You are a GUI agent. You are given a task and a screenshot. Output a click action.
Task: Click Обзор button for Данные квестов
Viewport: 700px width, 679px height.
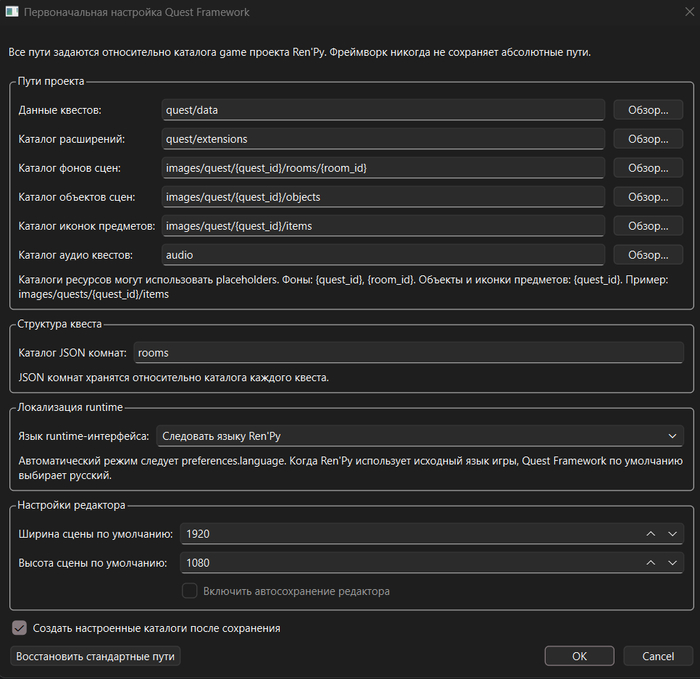pos(648,110)
